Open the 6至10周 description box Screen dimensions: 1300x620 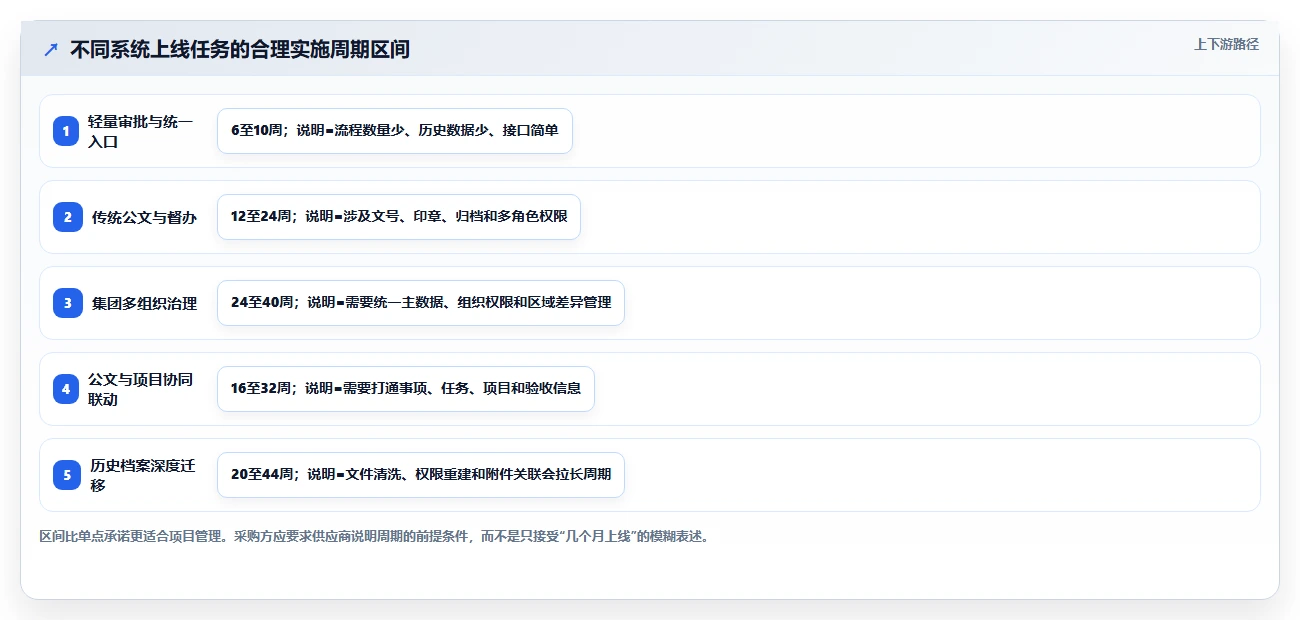395,131
